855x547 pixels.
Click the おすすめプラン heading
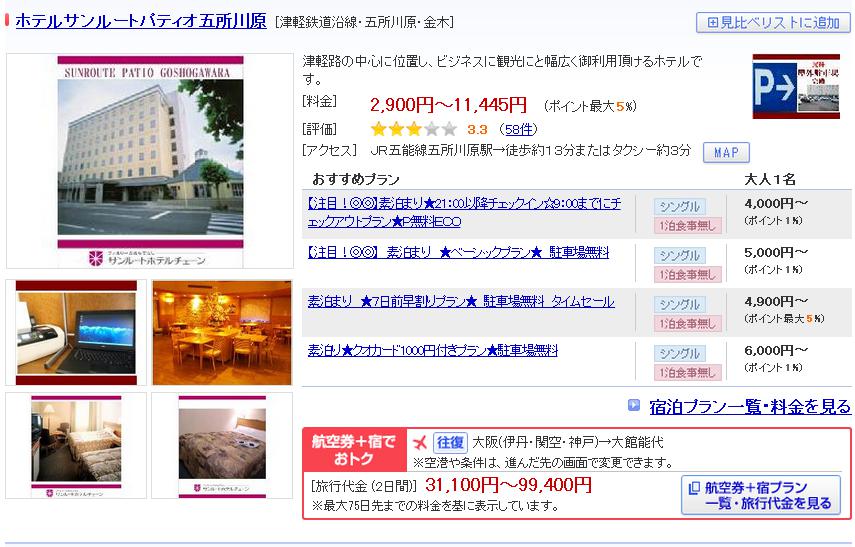[356, 179]
